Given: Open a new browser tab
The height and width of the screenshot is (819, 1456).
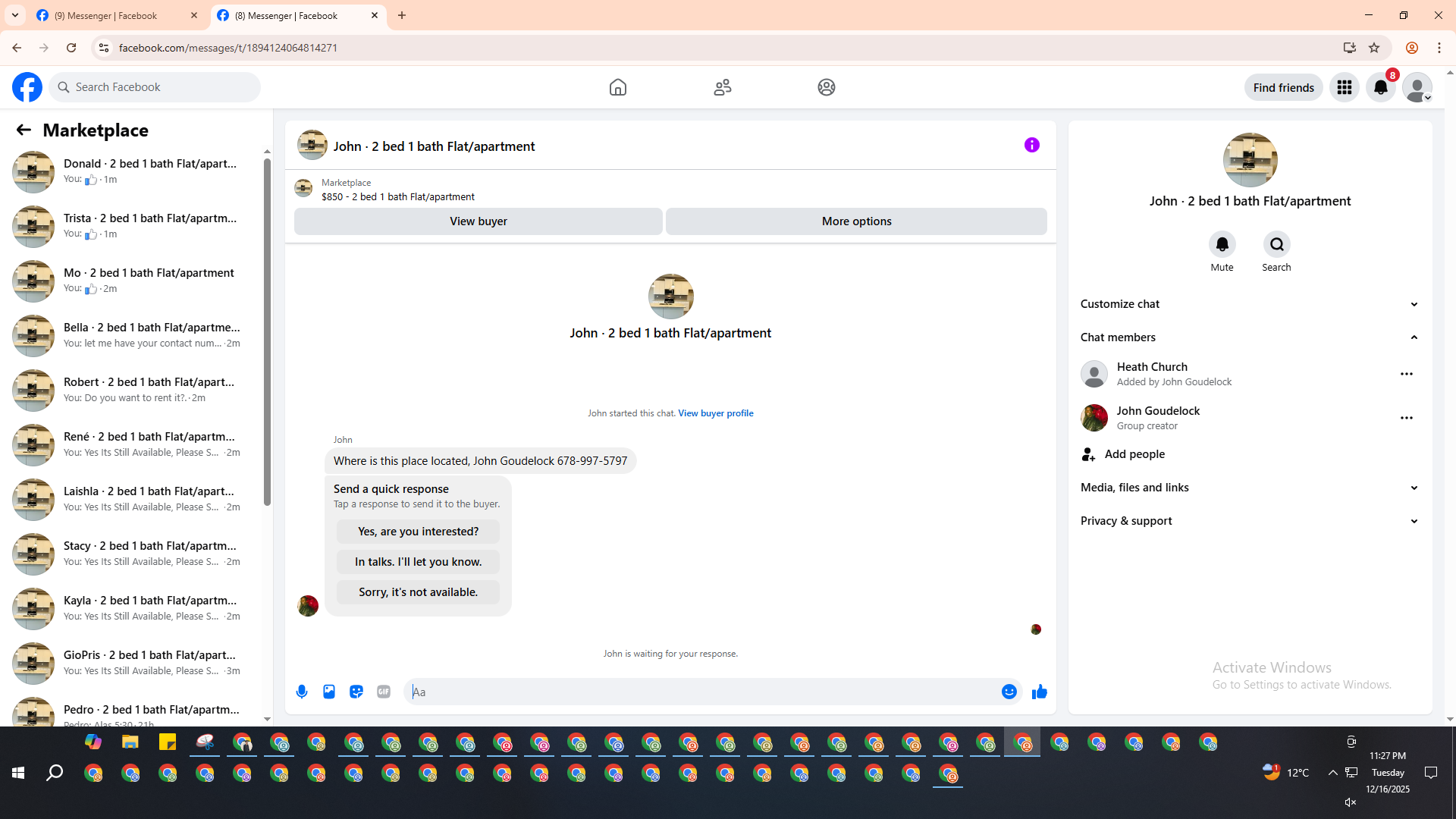Looking at the screenshot, I should tap(402, 15).
